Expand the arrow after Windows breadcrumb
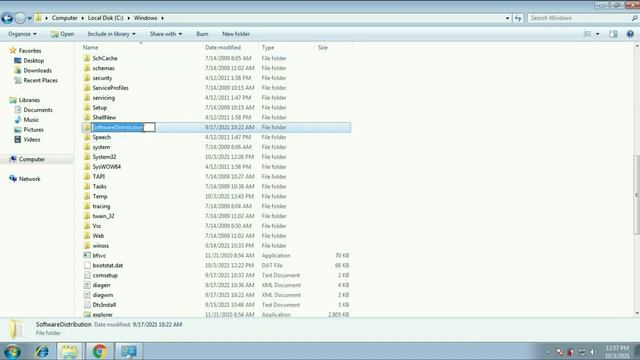Screen dimensions: 640x360 tap(162, 18)
